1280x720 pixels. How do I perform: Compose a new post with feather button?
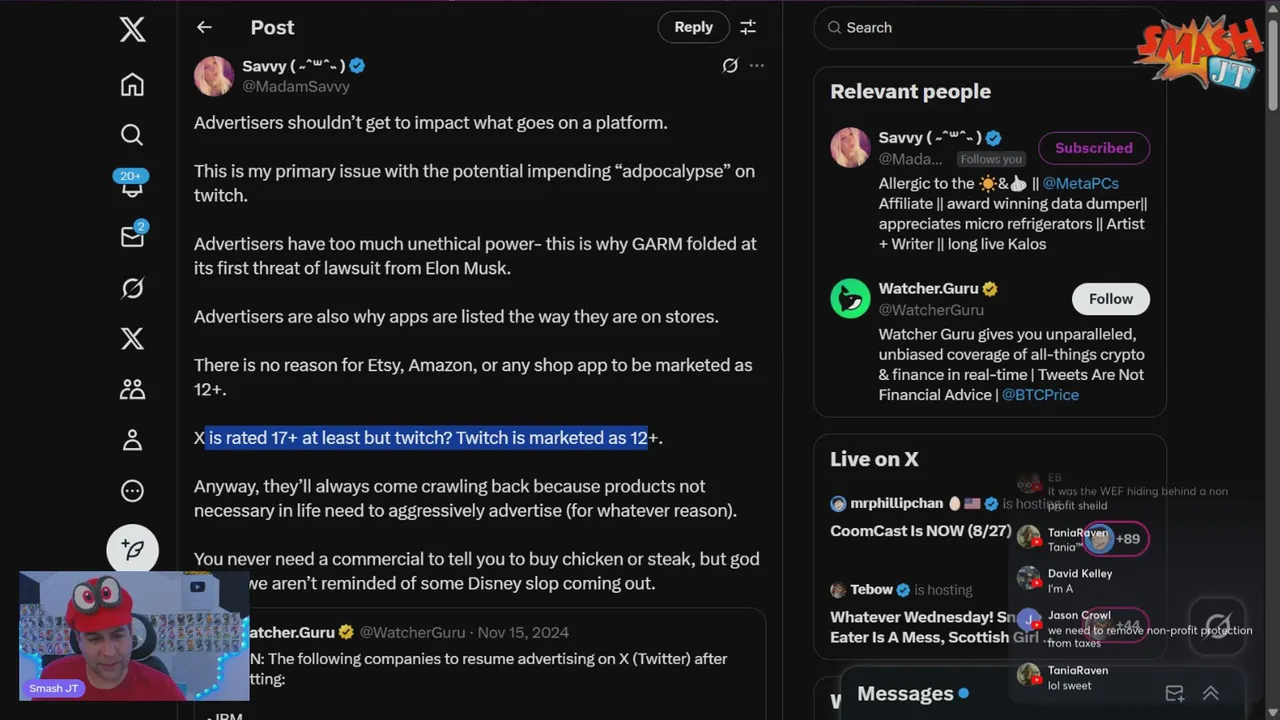tap(132, 550)
